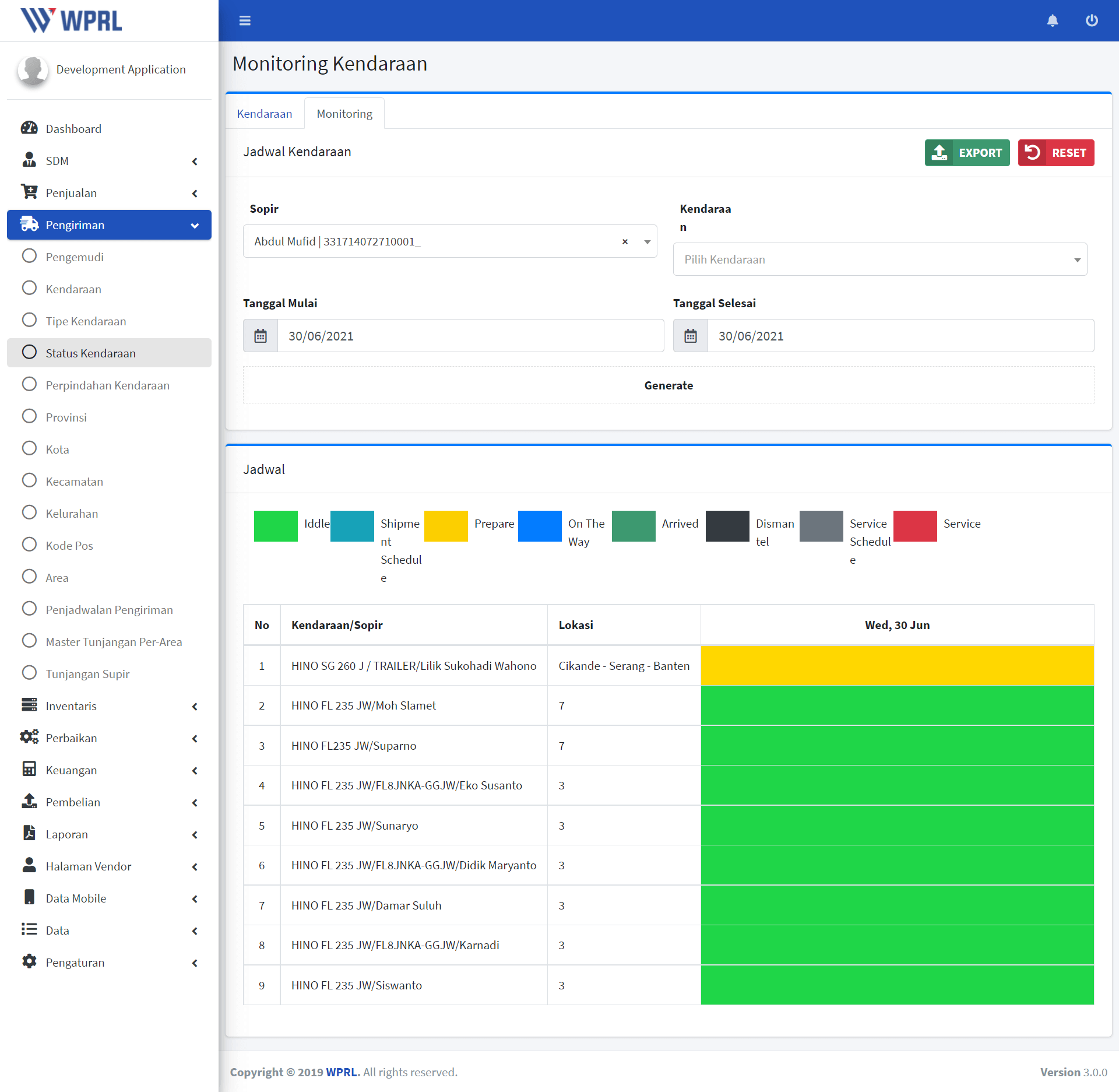Select the Pengemudi submenu item
The width and height of the screenshot is (1119, 1092).
click(x=109, y=257)
